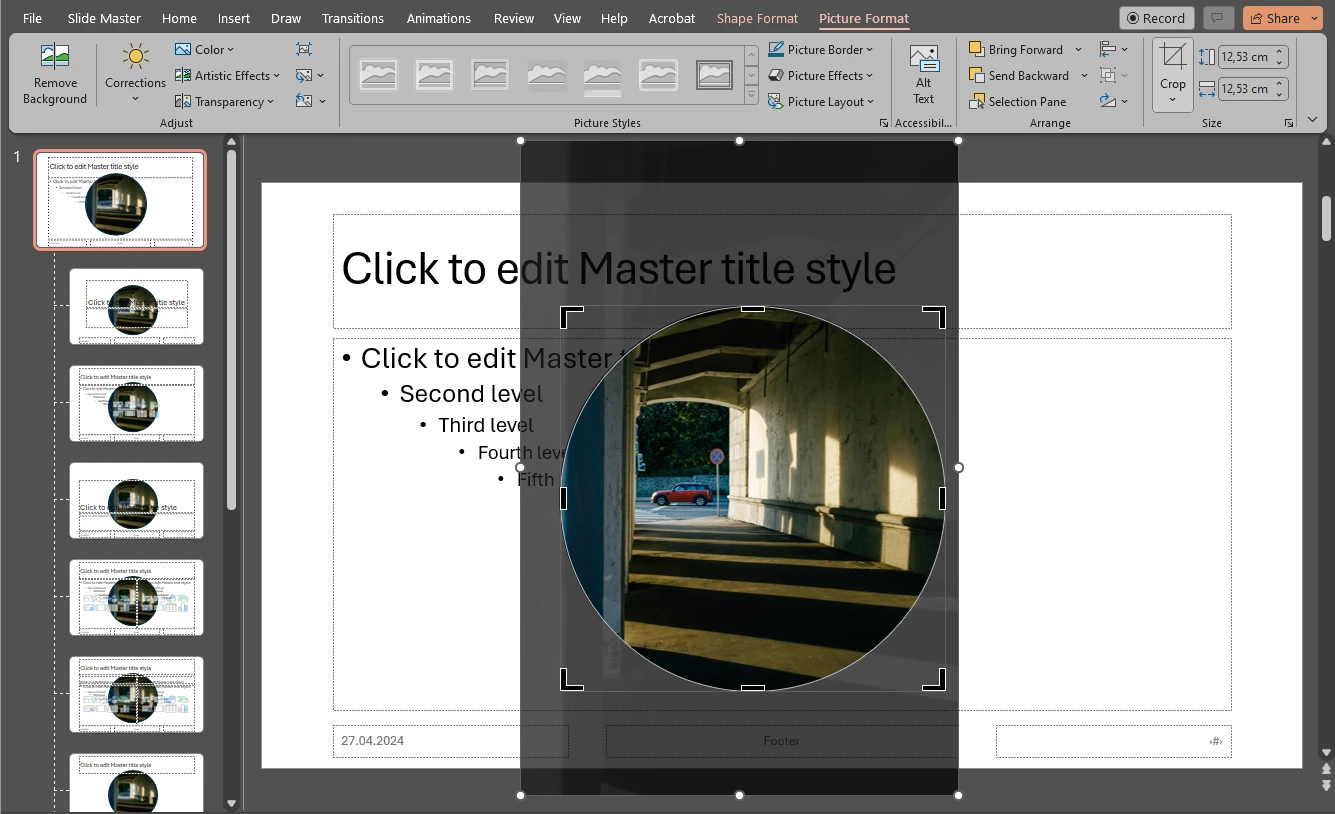Open the Animations ribbon tab
Viewport: 1335px width, 814px height.
pos(438,17)
